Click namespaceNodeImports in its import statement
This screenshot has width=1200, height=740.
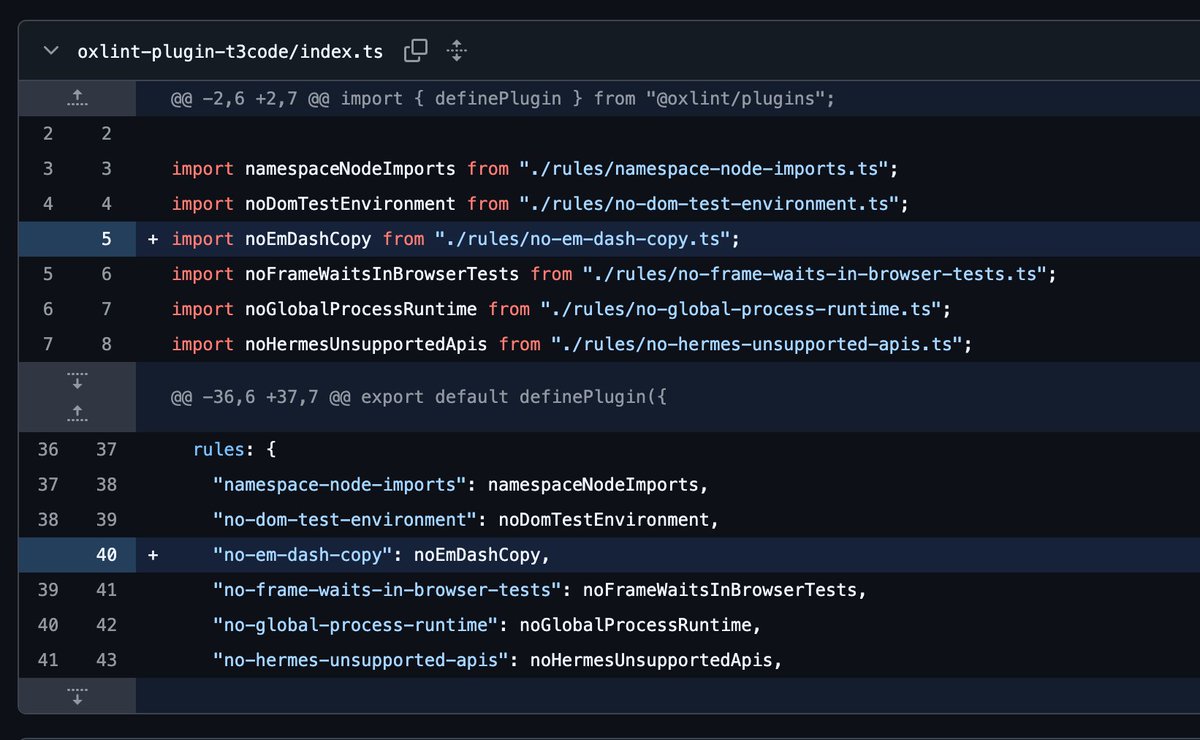point(350,169)
